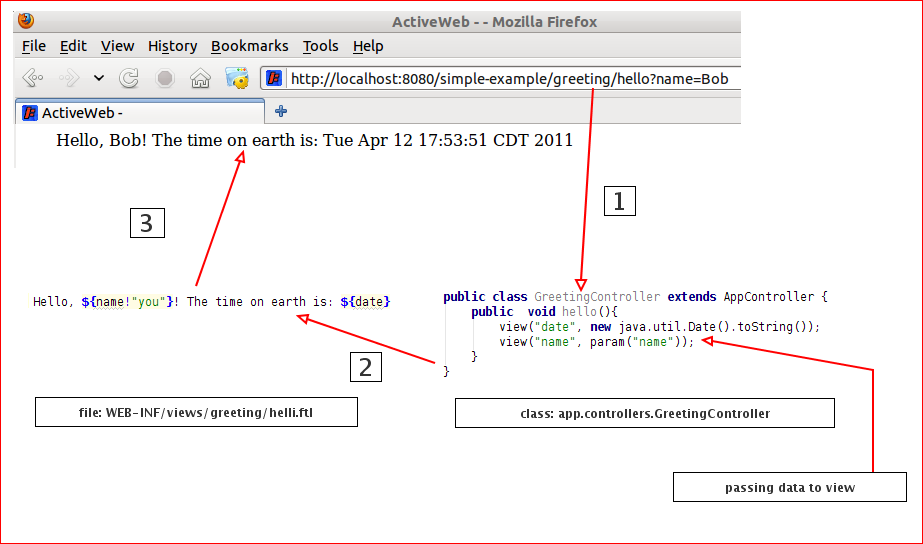Click the Firefox logo in title bar
The height and width of the screenshot is (544, 923).
coord(26,21)
